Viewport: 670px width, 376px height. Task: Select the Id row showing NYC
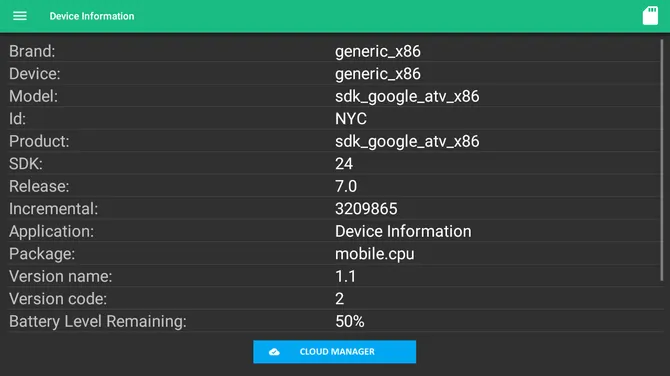point(335,119)
